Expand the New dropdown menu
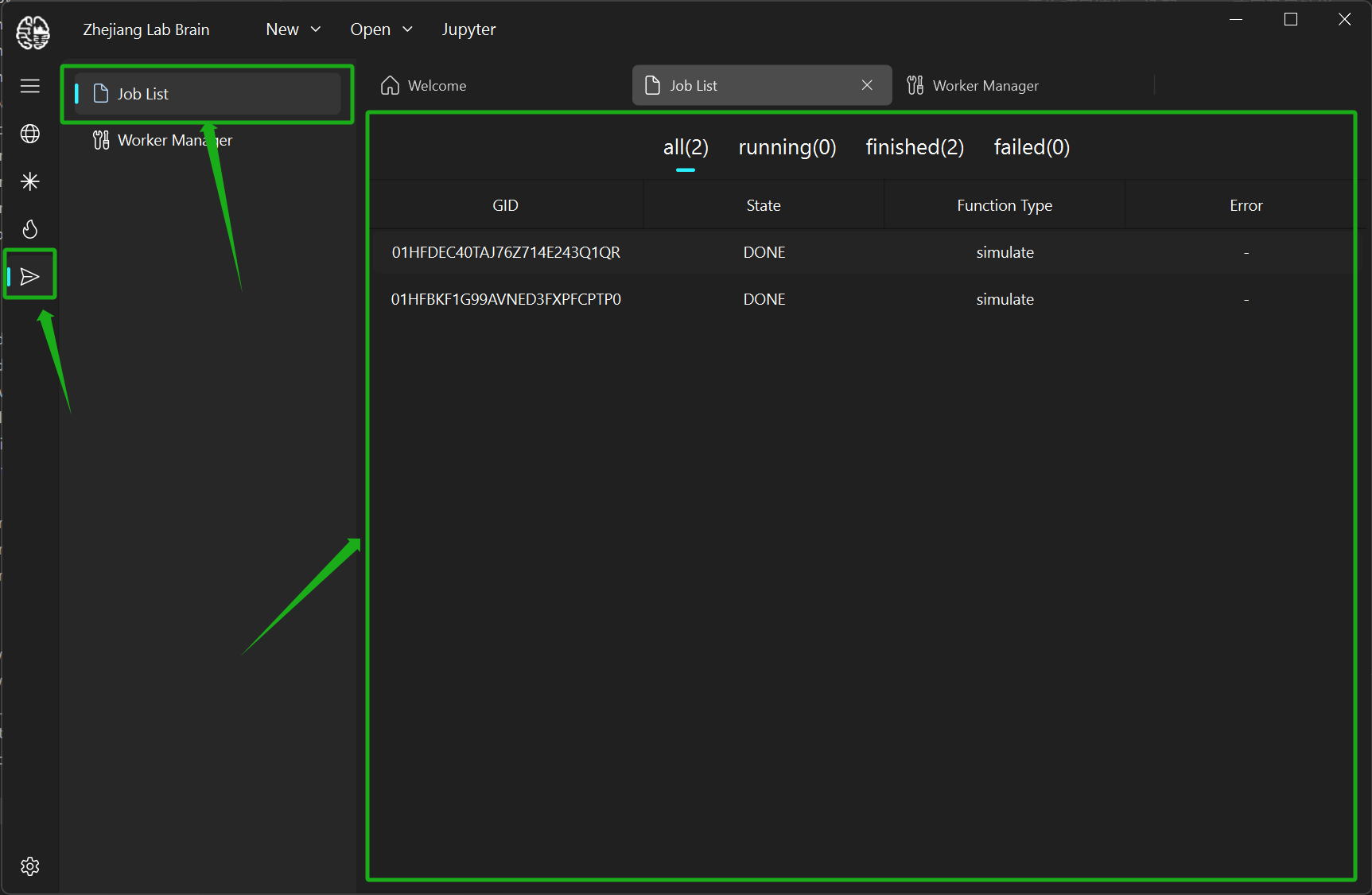 click(293, 29)
